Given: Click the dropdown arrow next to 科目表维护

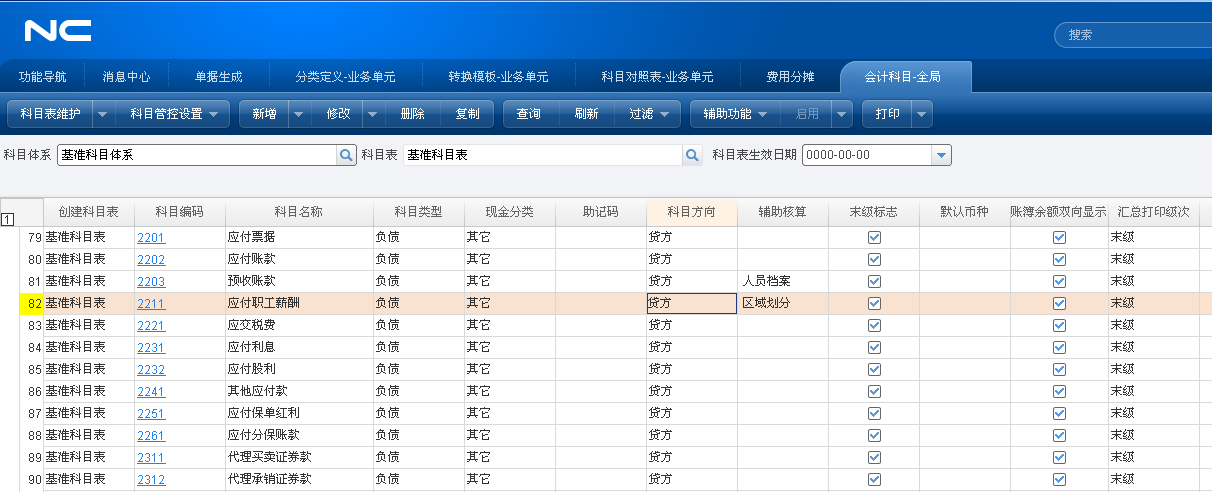Looking at the screenshot, I should pyautogui.click(x=103, y=114).
